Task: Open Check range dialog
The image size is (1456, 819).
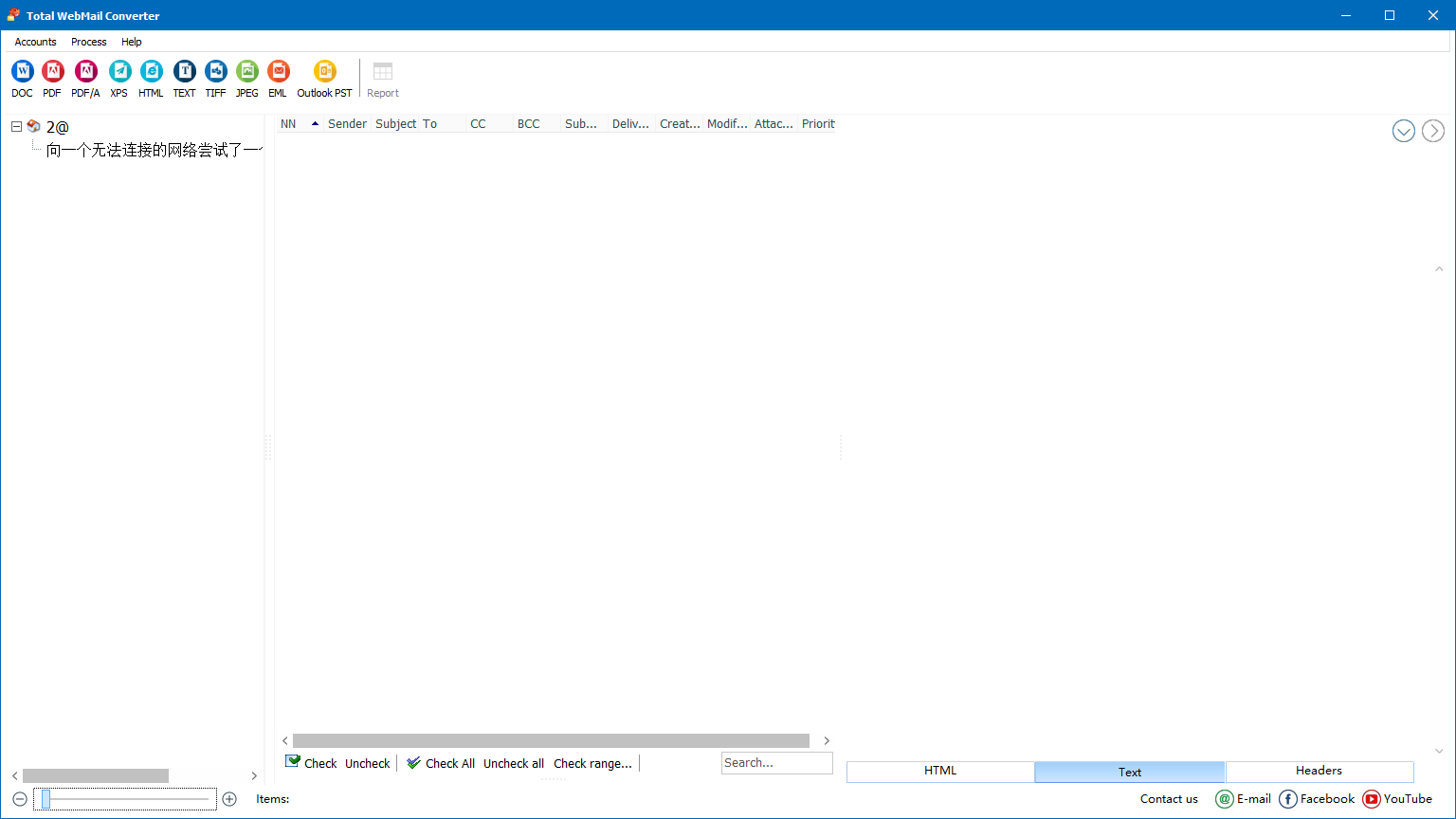Action: click(592, 763)
